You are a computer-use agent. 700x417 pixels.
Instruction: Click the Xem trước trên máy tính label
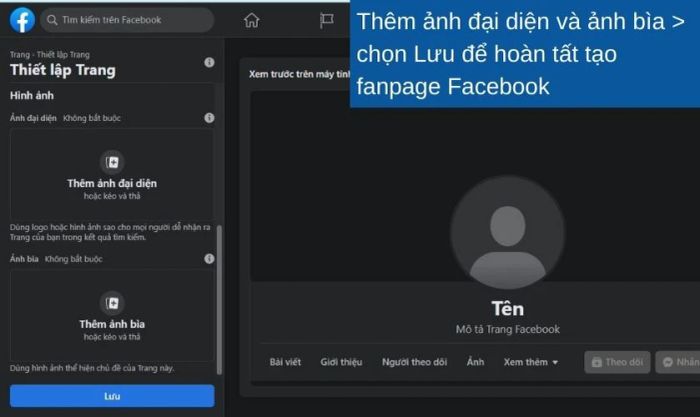click(300, 74)
